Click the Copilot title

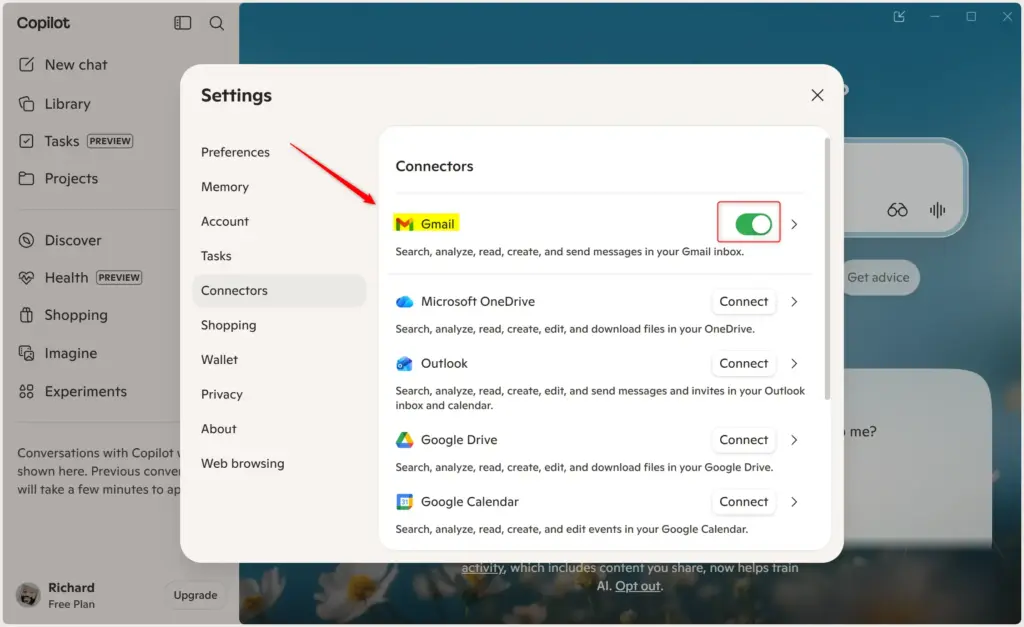[43, 23]
